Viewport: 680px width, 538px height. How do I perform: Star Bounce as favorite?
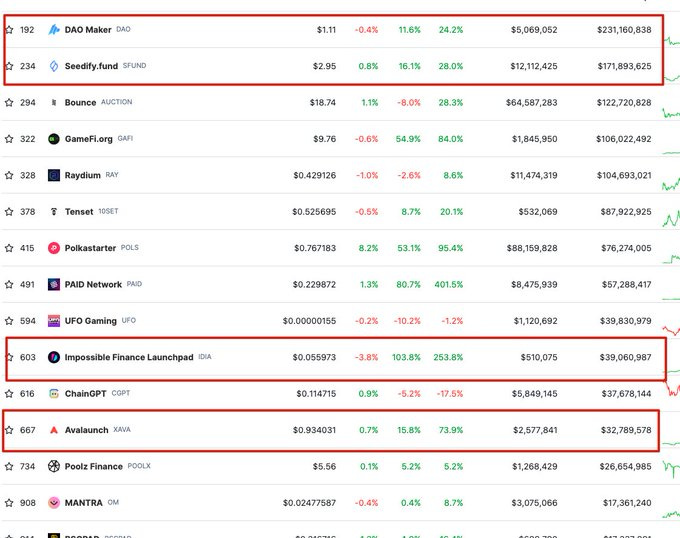tap(9, 103)
